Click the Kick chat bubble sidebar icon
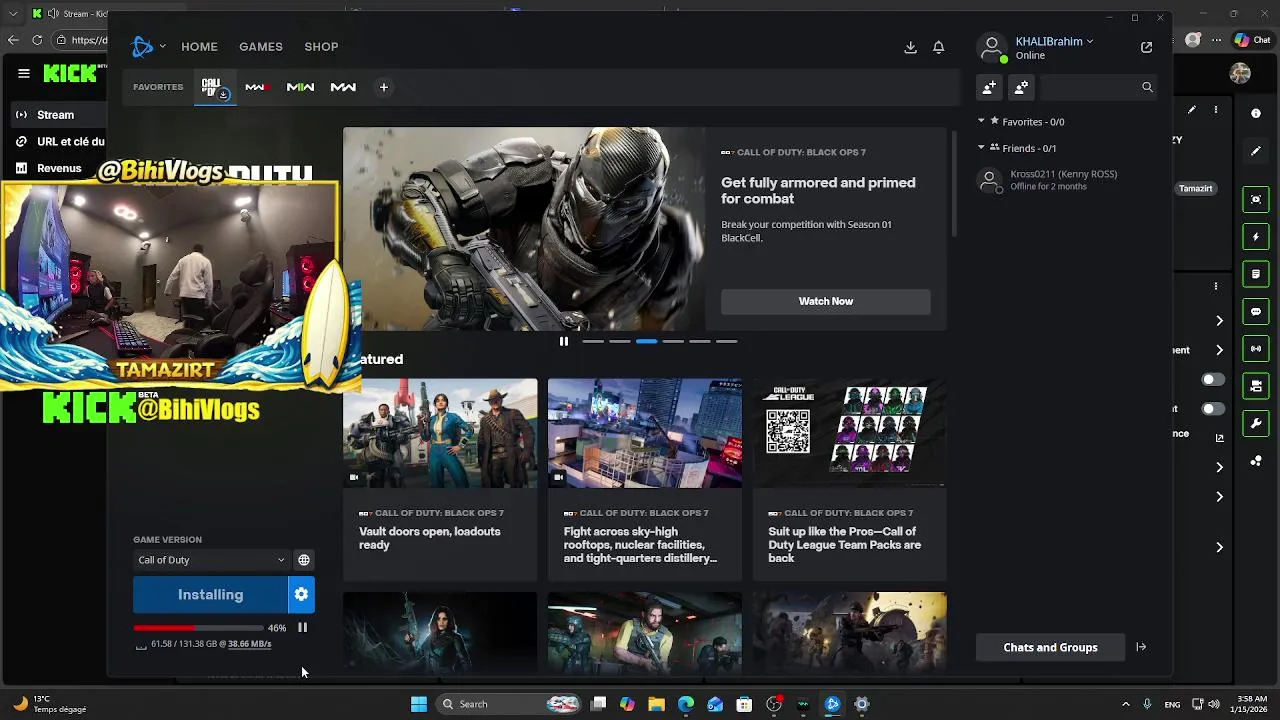Screen dimensions: 1280x720 (x=1256, y=311)
